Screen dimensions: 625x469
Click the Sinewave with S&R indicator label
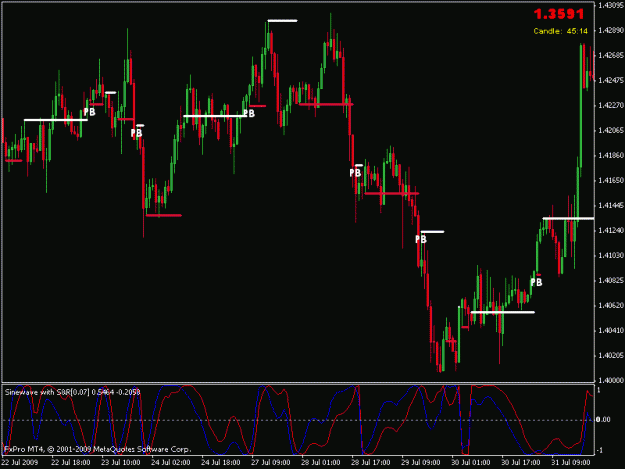tap(73, 392)
